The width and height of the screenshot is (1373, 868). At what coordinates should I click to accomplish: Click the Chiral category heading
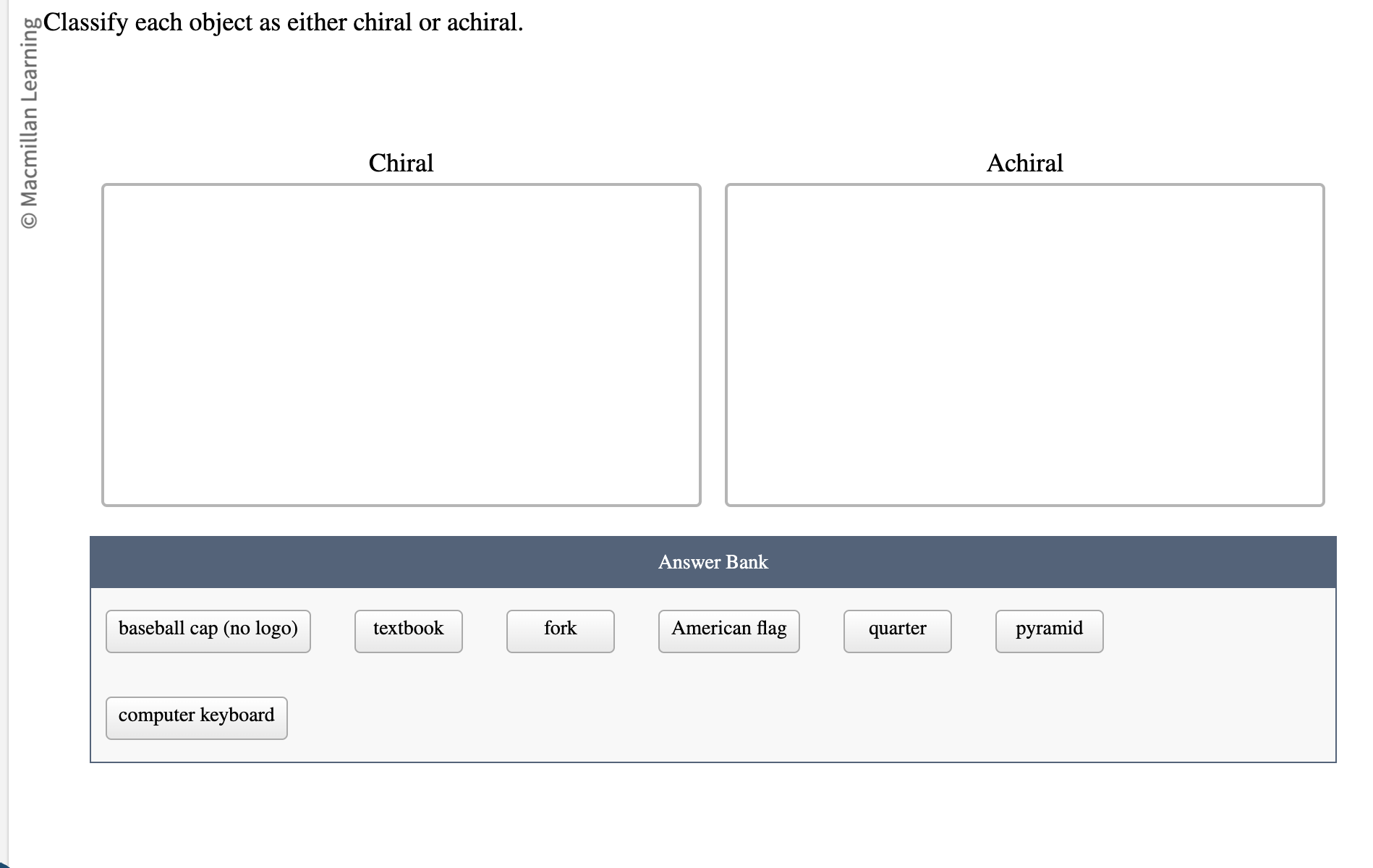[401, 163]
